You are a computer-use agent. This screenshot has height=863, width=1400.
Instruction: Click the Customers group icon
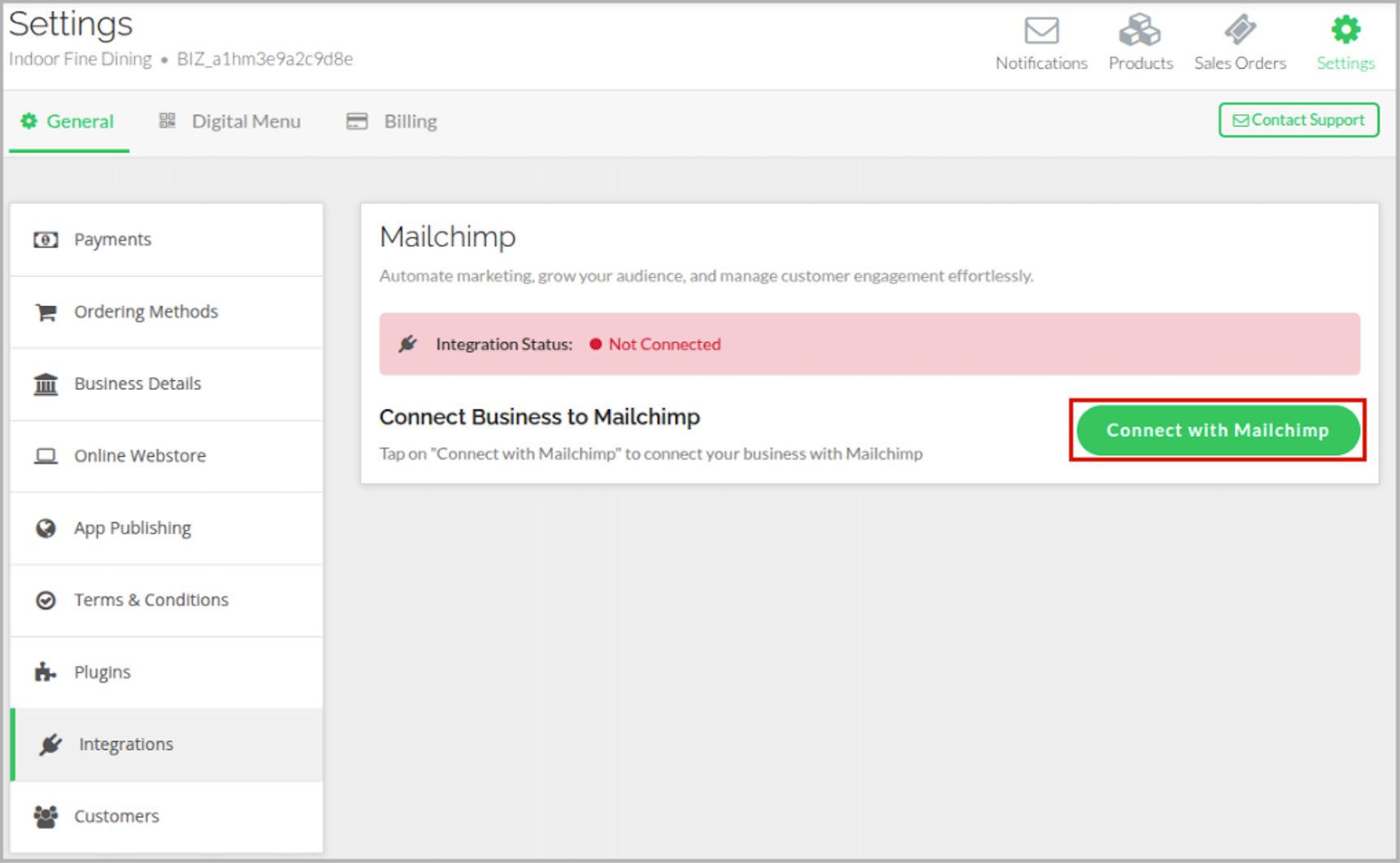(x=46, y=816)
